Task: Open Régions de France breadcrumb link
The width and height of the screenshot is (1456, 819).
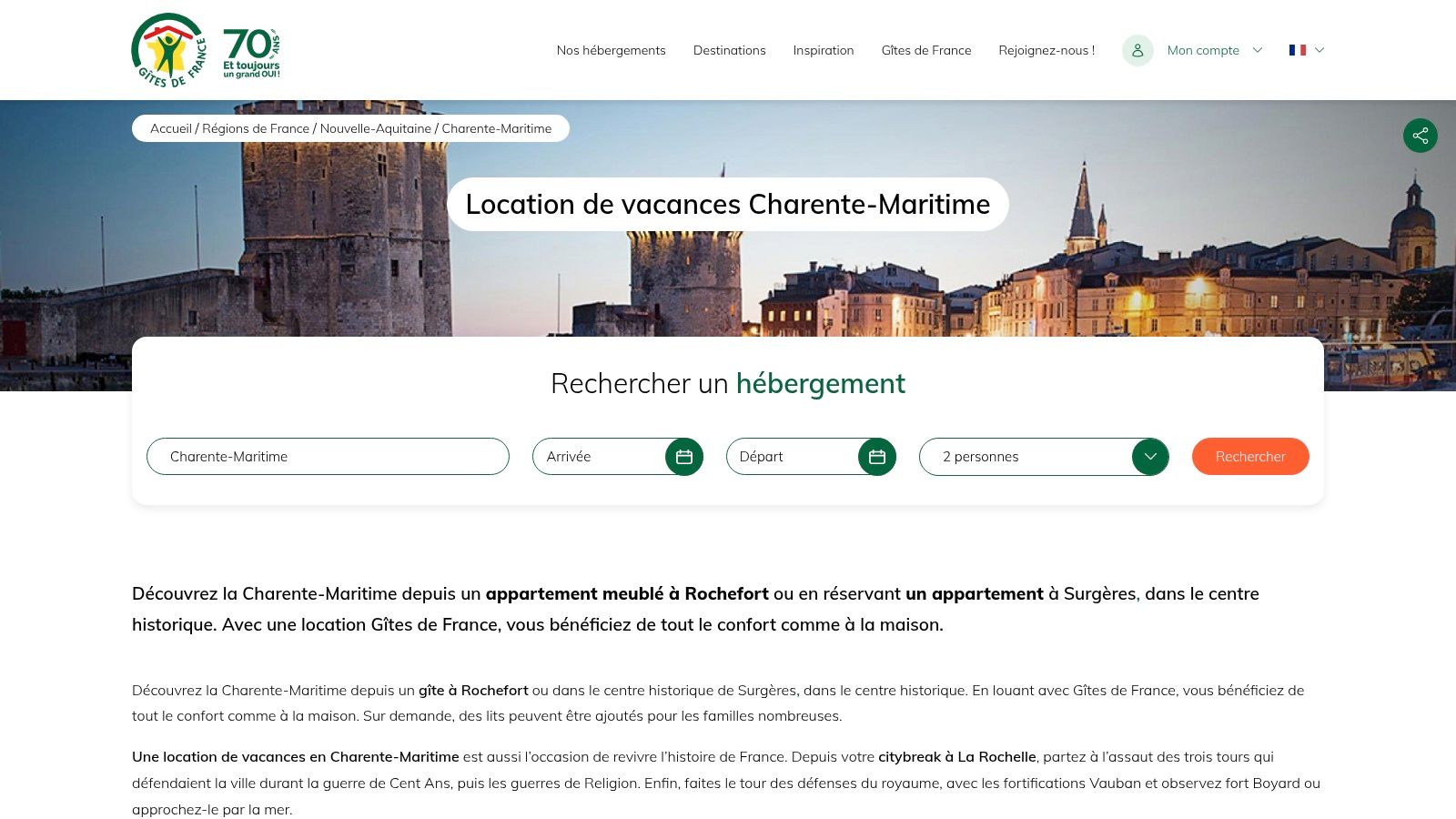Action: (256, 128)
